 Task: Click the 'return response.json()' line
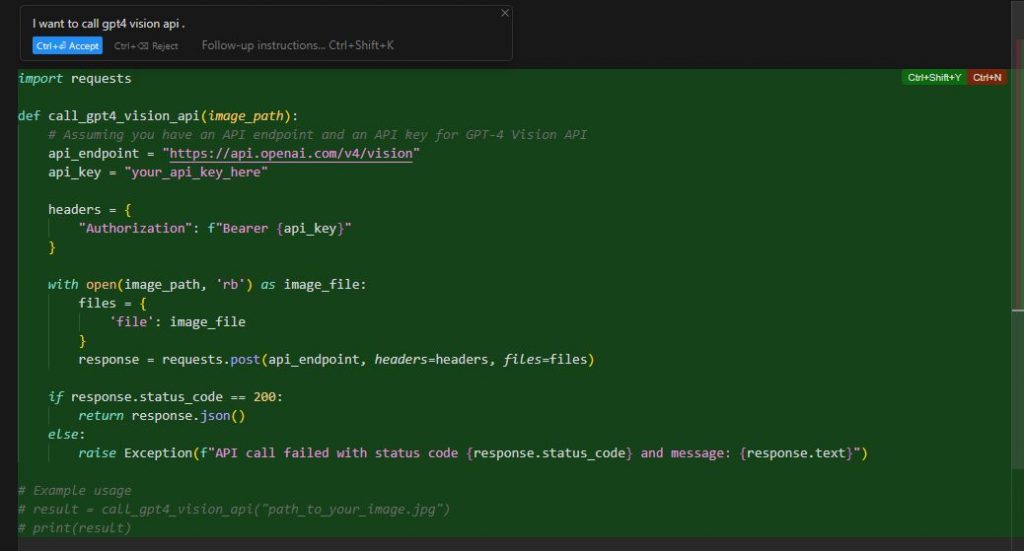click(162, 416)
